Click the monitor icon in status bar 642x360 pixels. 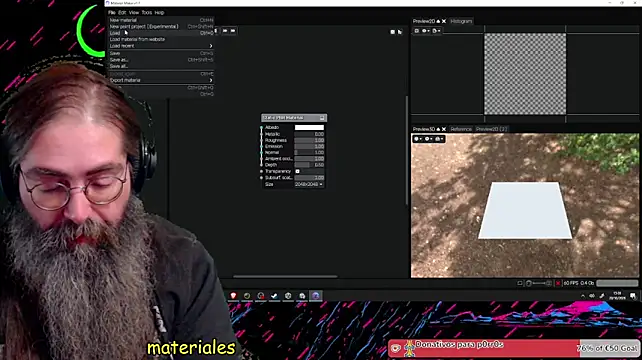point(520,283)
